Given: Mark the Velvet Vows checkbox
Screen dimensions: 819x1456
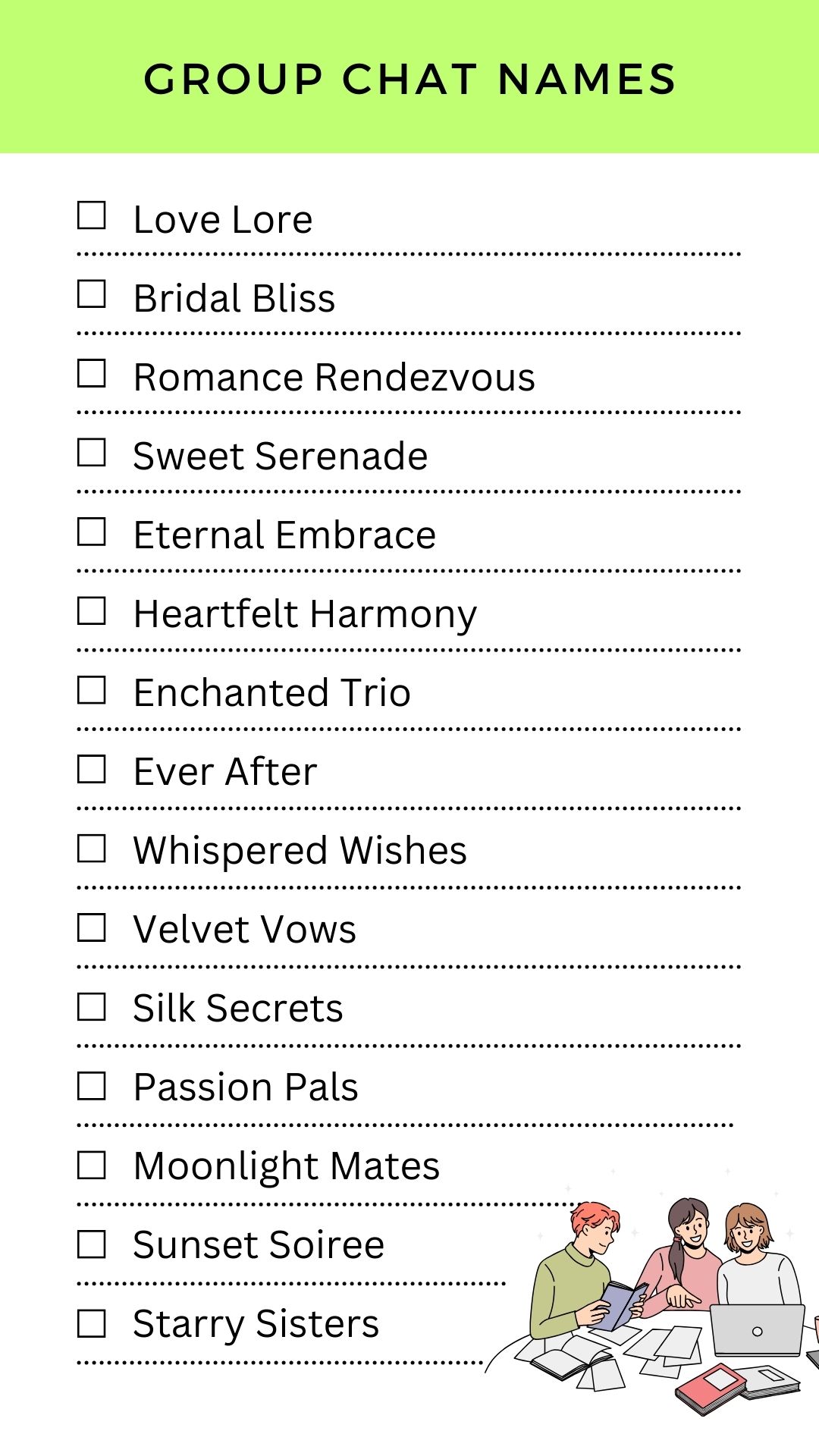Looking at the screenshot, I should click(x=92, y=927).
